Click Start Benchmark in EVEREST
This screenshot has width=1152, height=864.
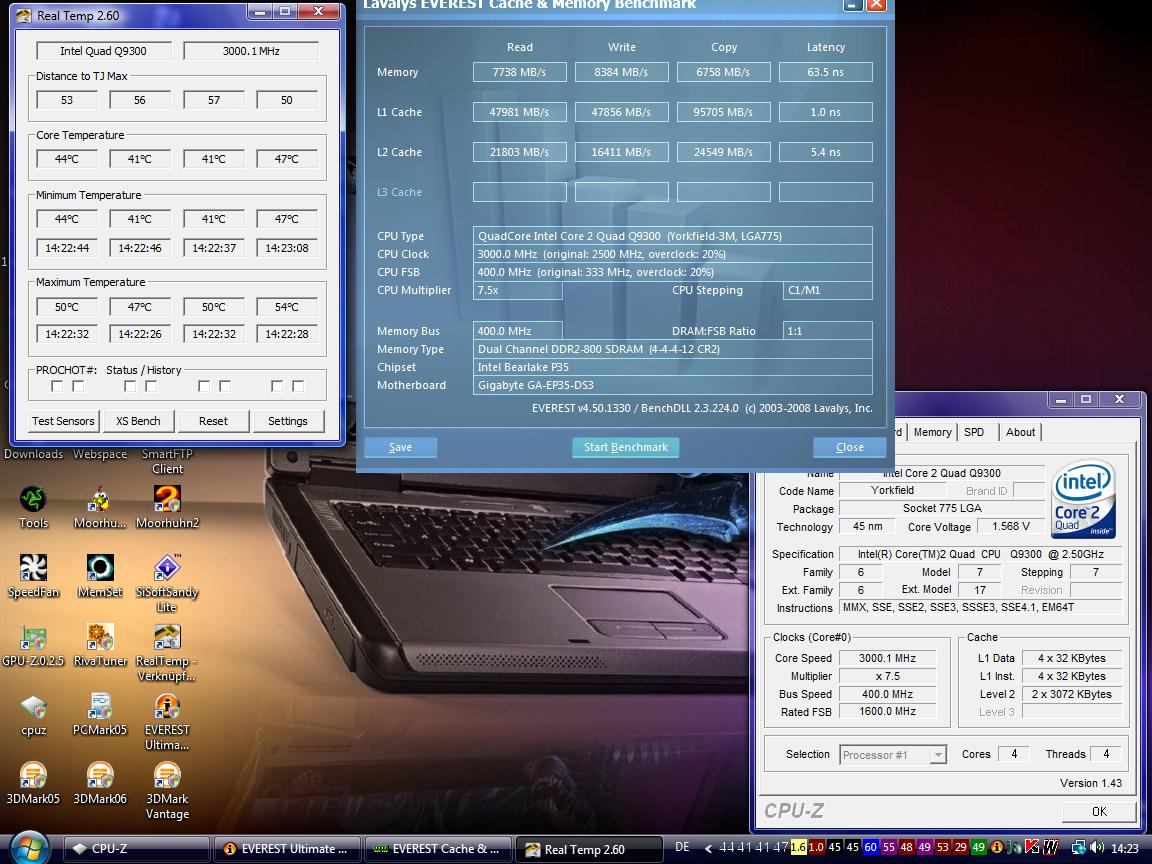626,447
